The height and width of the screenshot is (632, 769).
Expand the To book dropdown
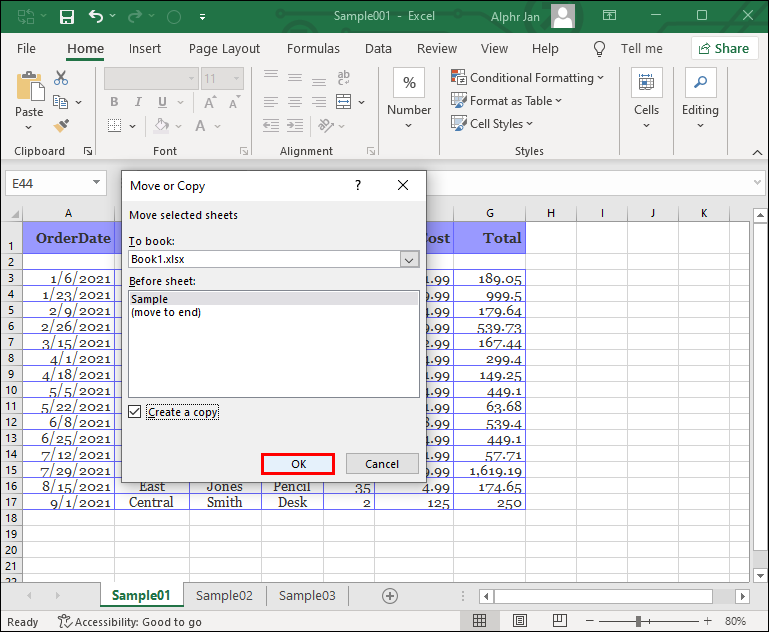coord(409,259)
